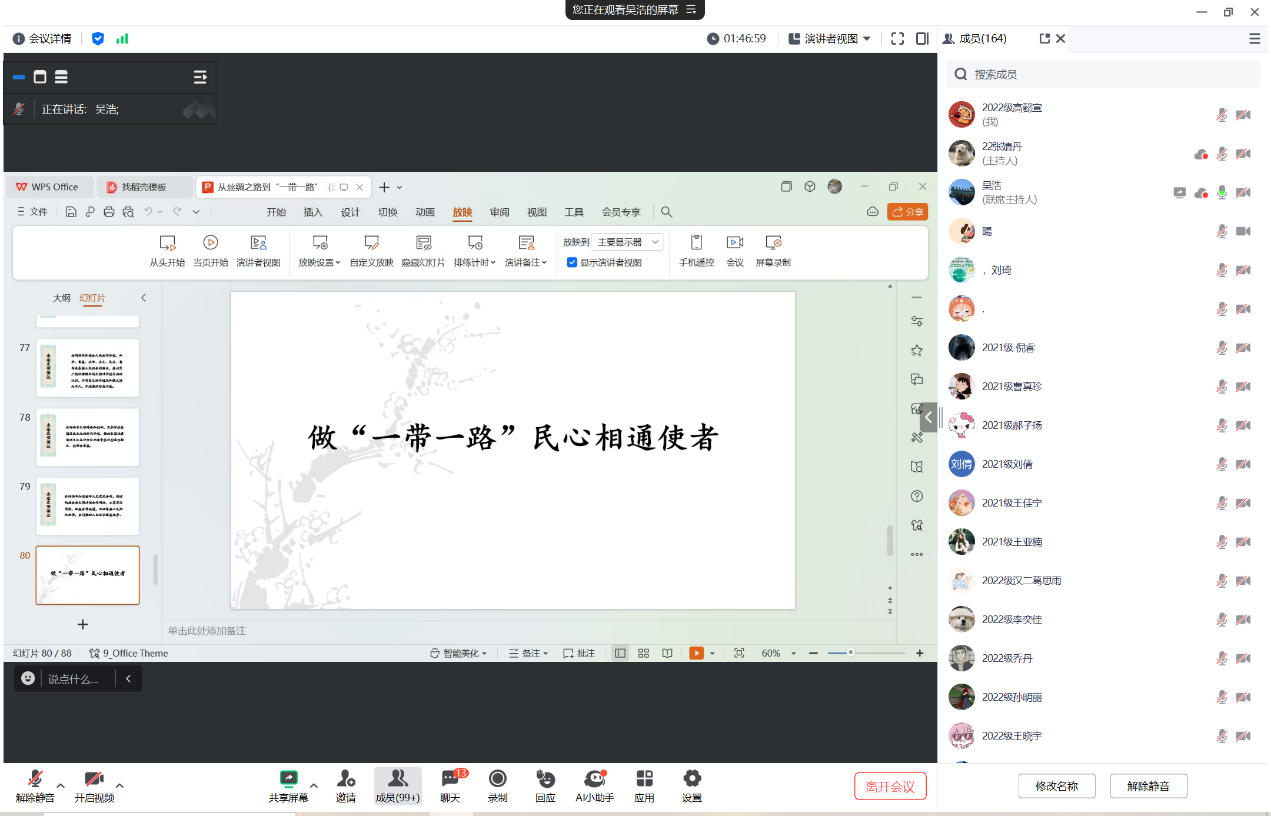Open the Apps icon (应用)

click(x=644, y=779)
